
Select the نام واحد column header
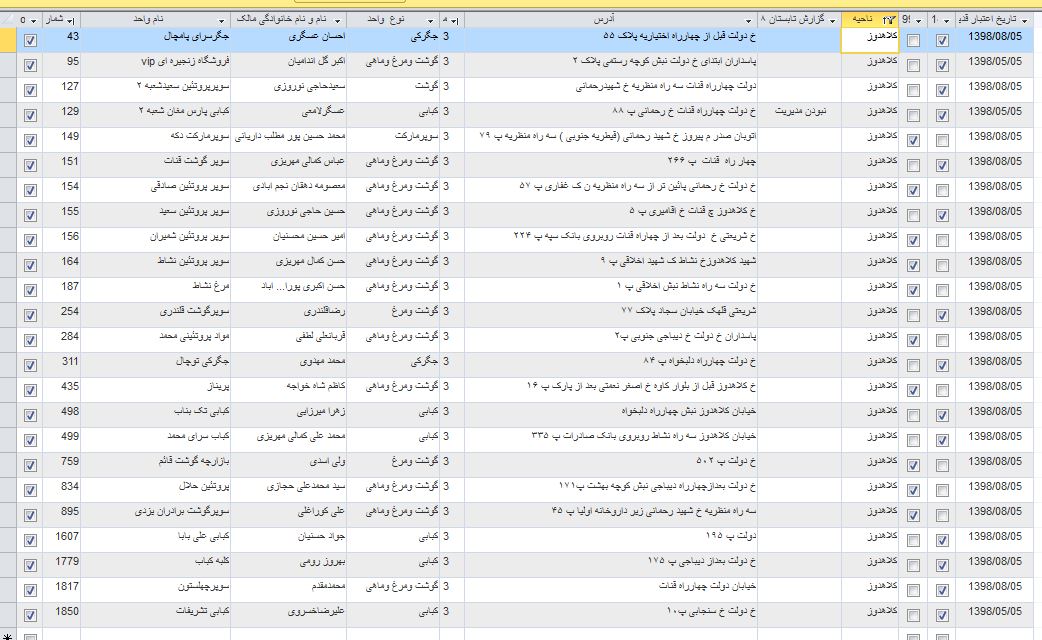(x=156, y=20)
